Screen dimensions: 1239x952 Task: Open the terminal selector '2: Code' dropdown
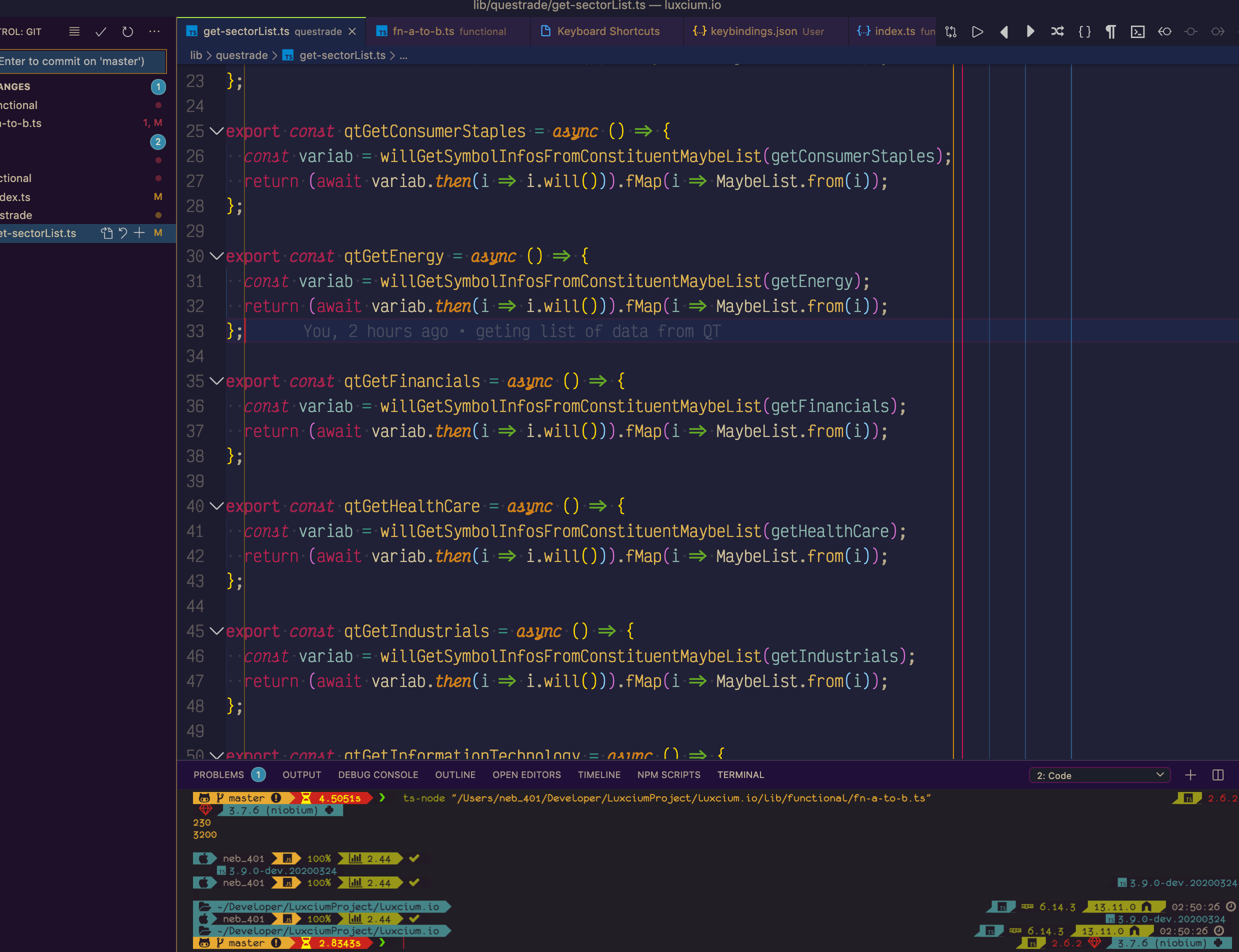pyautogui.click(x=1099, y=775)
